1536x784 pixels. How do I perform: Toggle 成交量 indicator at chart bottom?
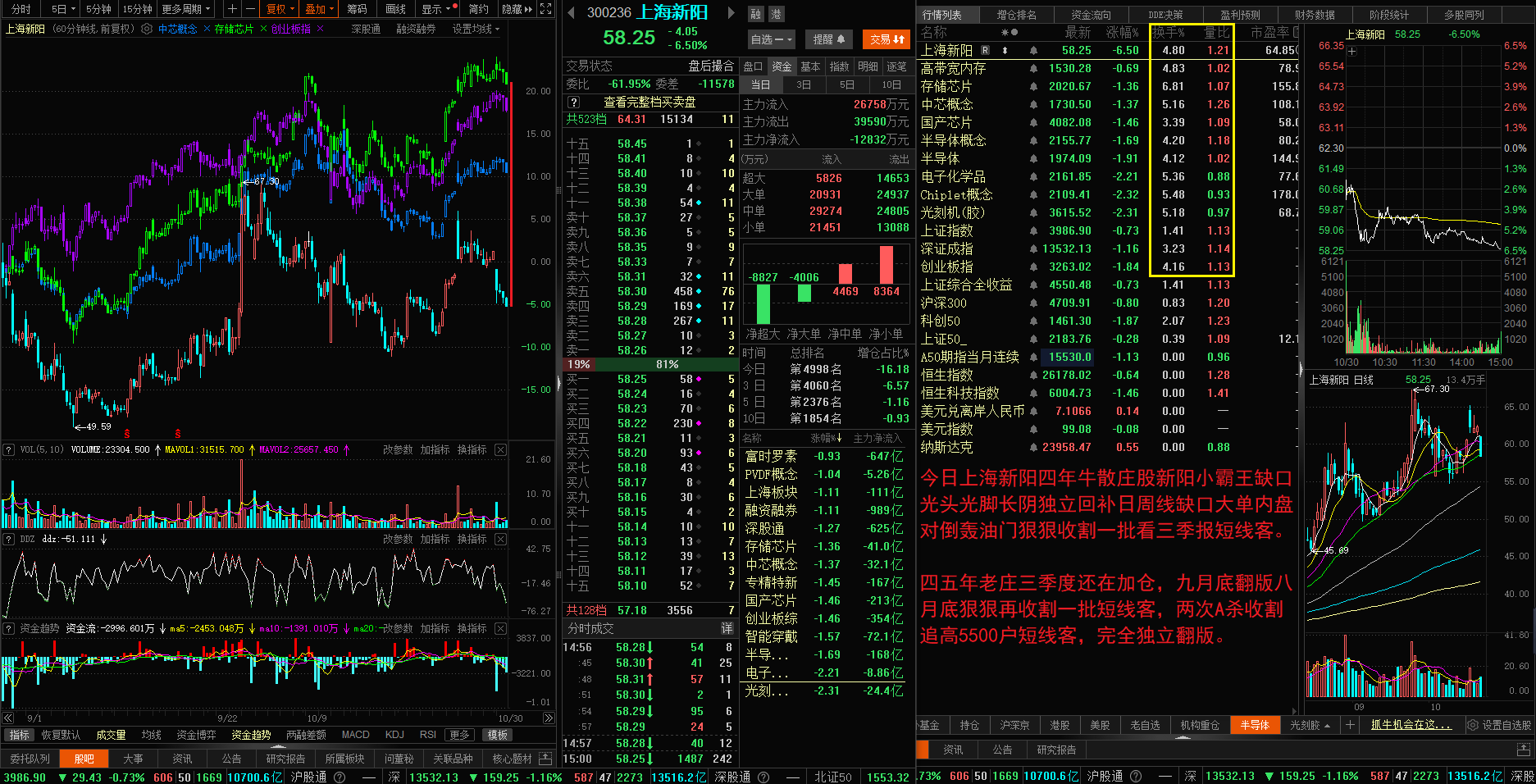[x=111, y=735]
